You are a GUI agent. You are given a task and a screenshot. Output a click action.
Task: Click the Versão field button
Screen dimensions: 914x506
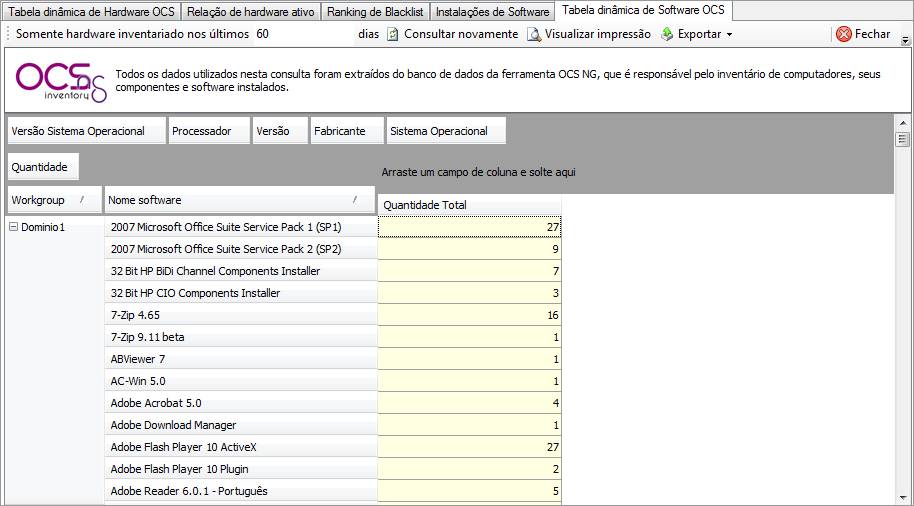tap(280, 131)
